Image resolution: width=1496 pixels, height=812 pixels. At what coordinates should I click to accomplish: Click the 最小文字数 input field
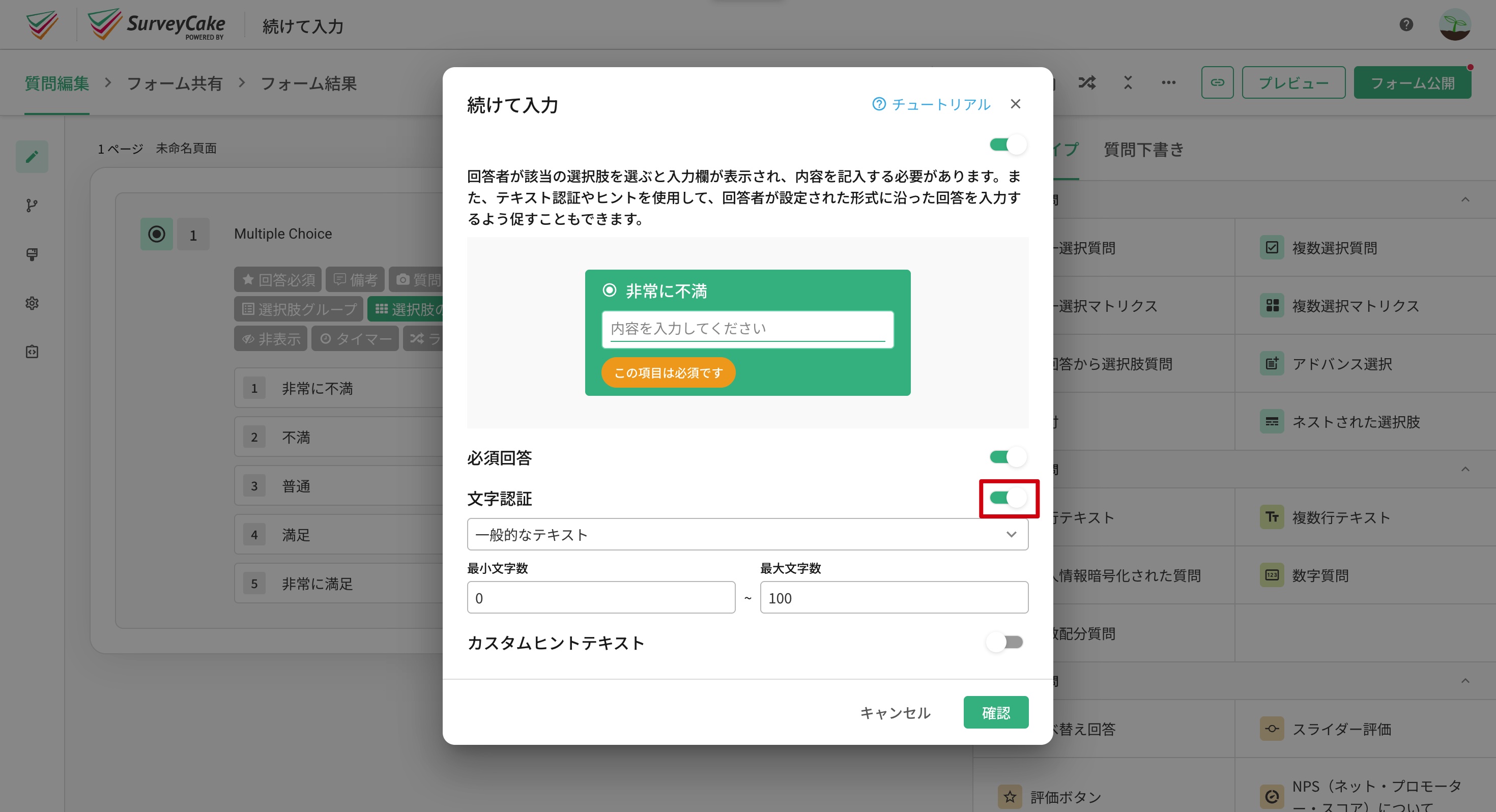point(601,598)
